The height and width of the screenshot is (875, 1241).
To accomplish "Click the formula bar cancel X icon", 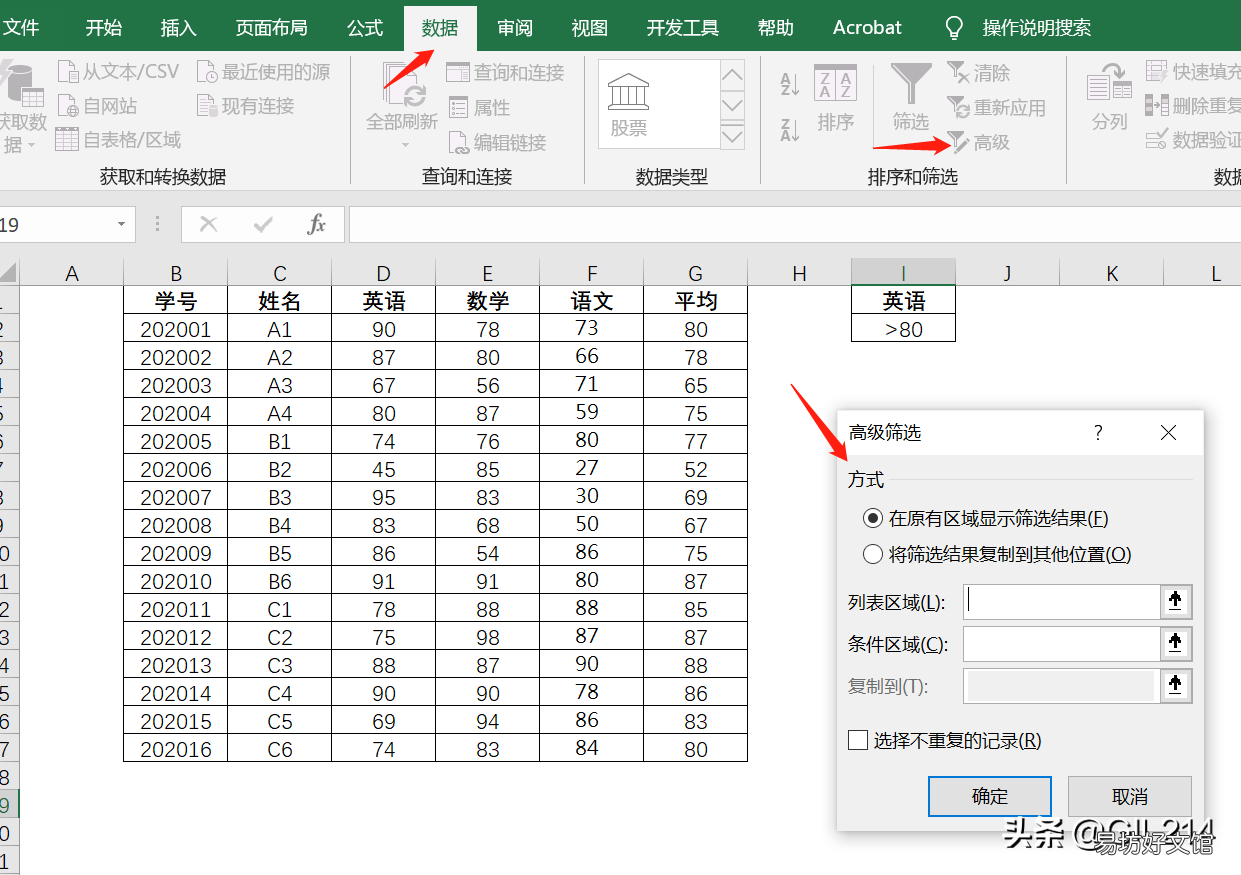I will (209, 225).
